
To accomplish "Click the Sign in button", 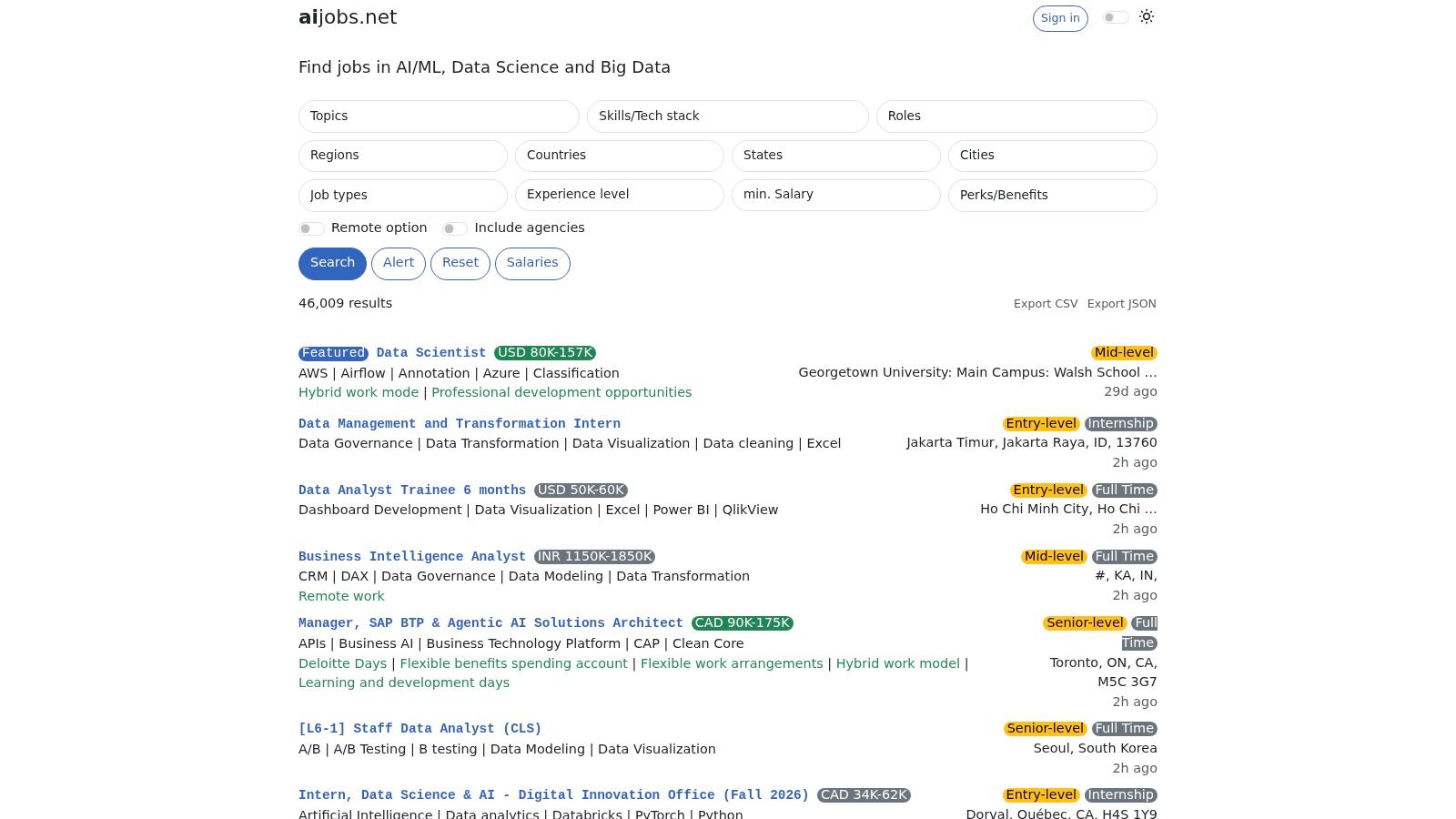I will tap(1060, 18).
